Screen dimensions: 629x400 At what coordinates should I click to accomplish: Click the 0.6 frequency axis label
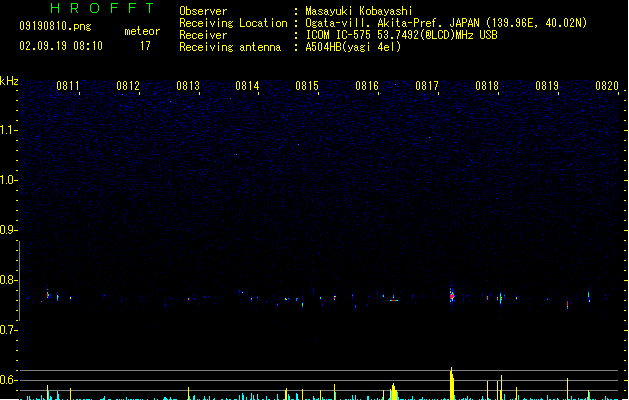[x=8, y=380]
